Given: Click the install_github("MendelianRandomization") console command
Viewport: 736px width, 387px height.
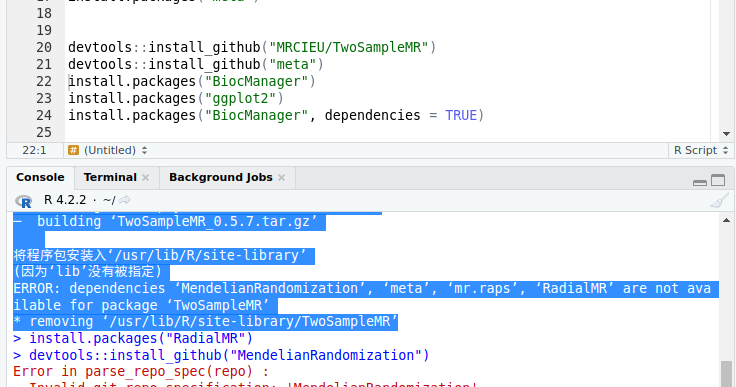Looking at the screenshot, I should (229, 355).
